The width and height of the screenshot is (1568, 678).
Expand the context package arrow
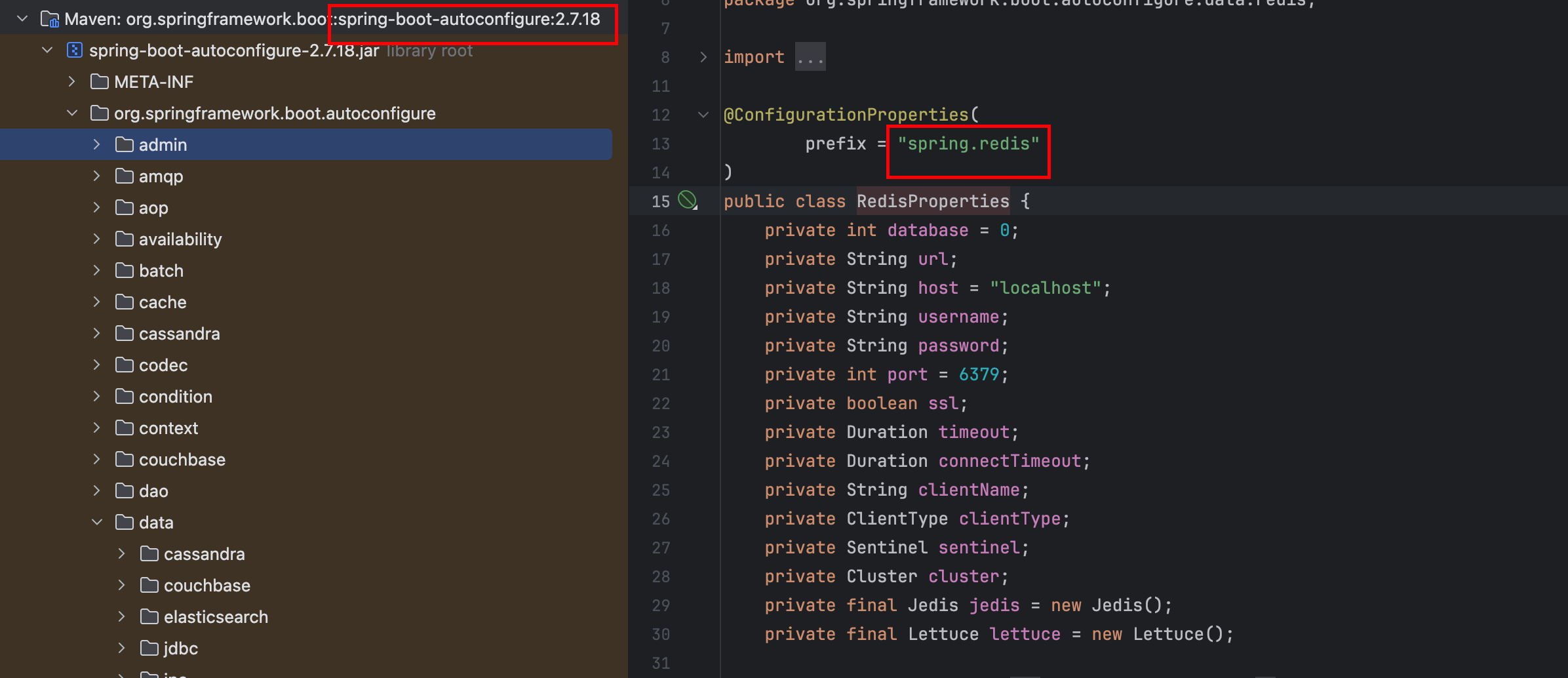click(x=97, y=428)
